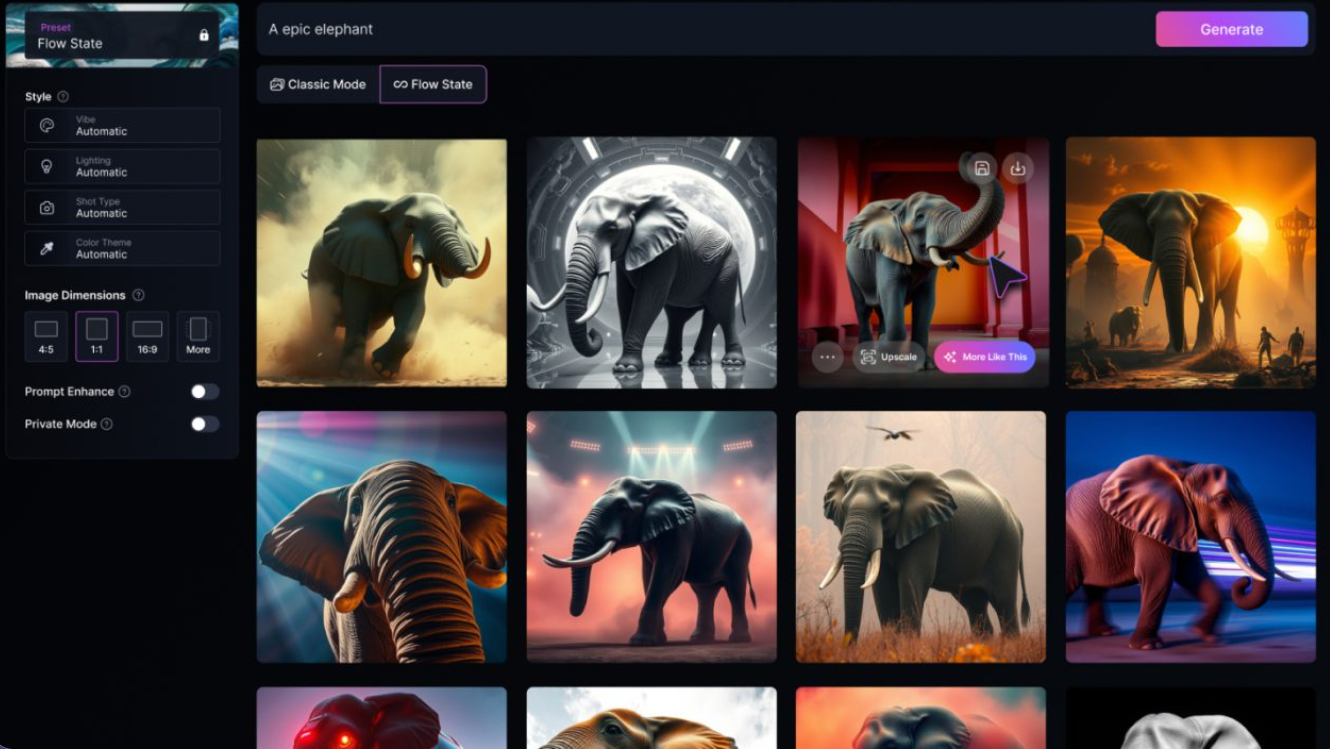Viewport: 1330px width, 749px height.
Task: Open the elephant with flying bird thumbnail
Action: click(x=921, y=537)
